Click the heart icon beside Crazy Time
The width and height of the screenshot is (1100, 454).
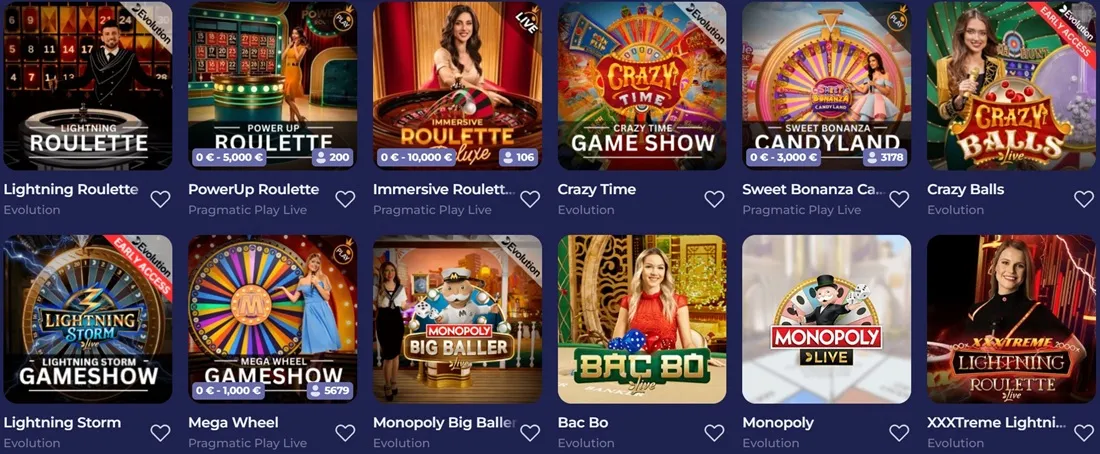click(714, 199)
